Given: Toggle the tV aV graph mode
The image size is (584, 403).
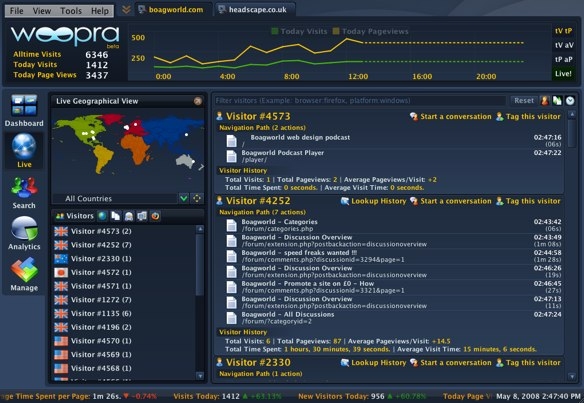Looking at the screenshot, I should tap(564, 45).
